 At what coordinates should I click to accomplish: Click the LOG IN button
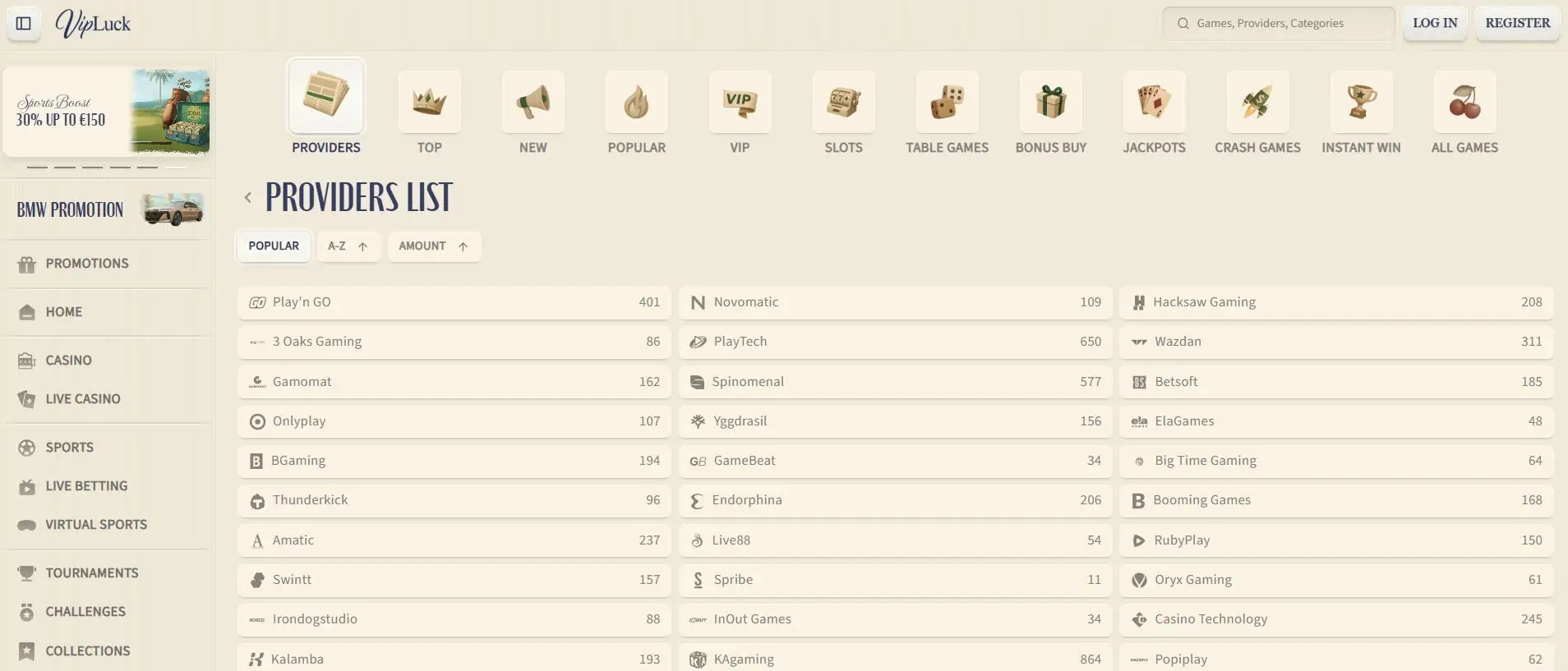coord(1435,23)
